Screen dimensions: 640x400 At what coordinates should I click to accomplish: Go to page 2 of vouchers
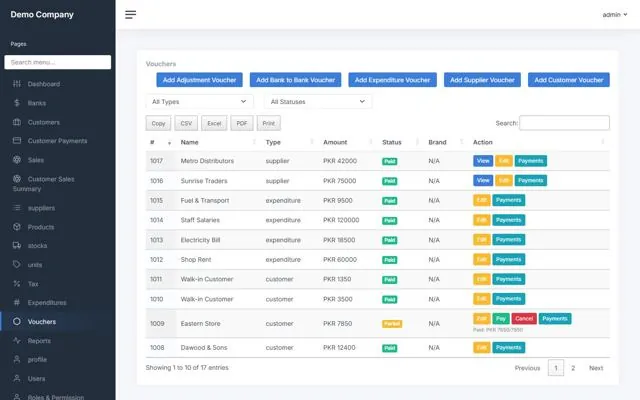click(573, 368)
